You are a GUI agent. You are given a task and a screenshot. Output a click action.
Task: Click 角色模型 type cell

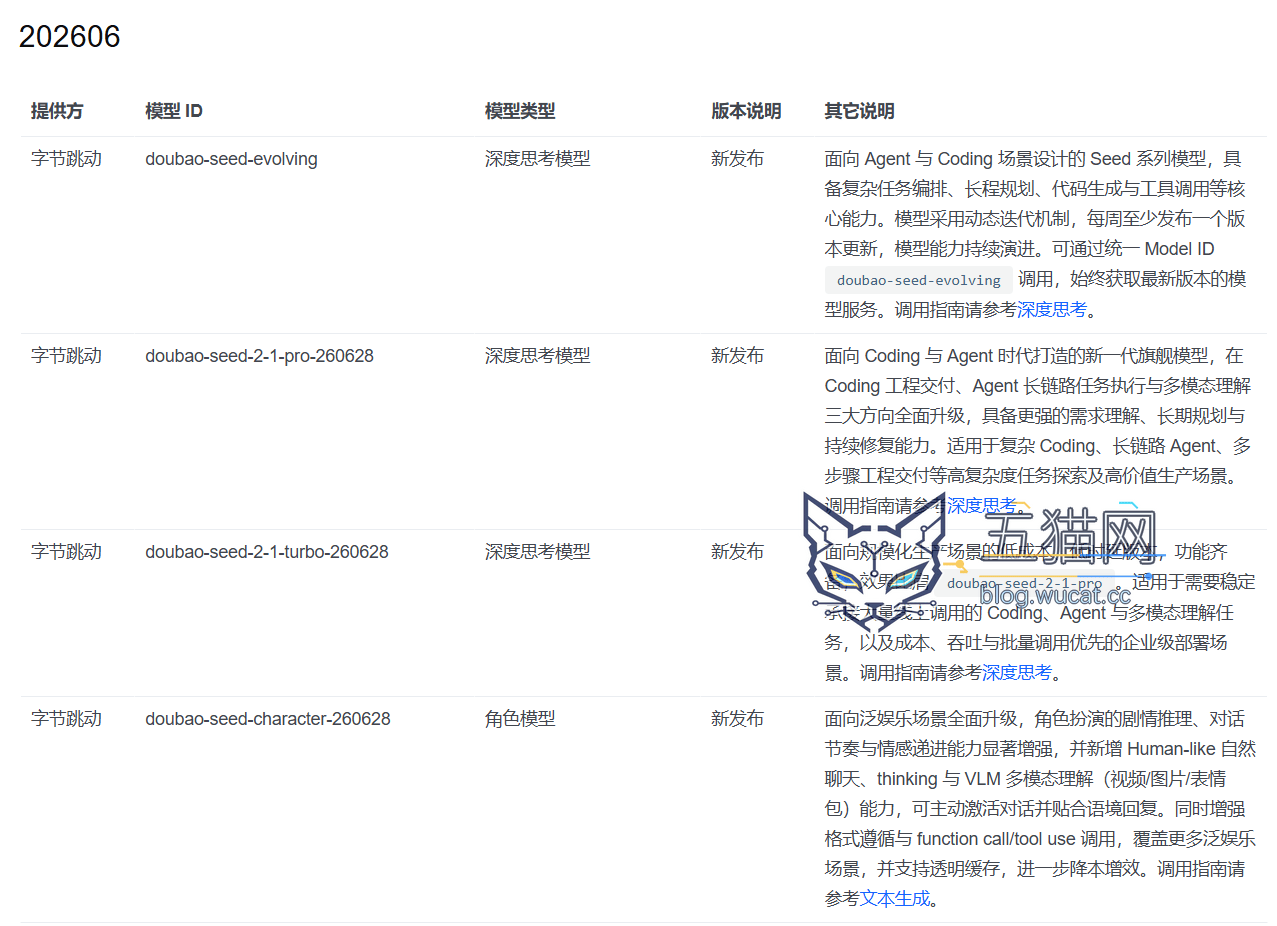point(520,719)
